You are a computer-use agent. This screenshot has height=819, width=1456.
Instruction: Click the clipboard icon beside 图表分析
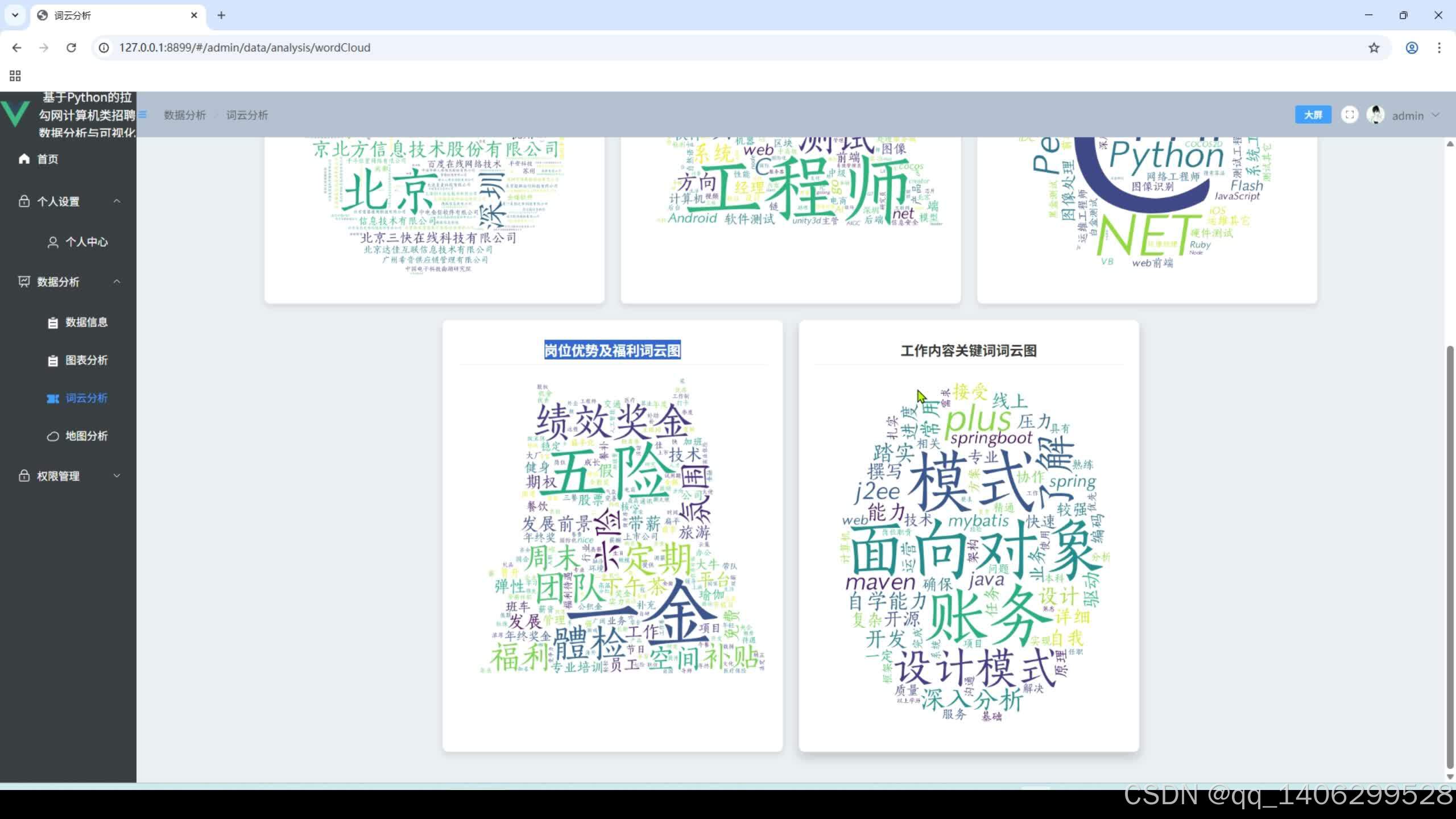click(x=53, y=361)
